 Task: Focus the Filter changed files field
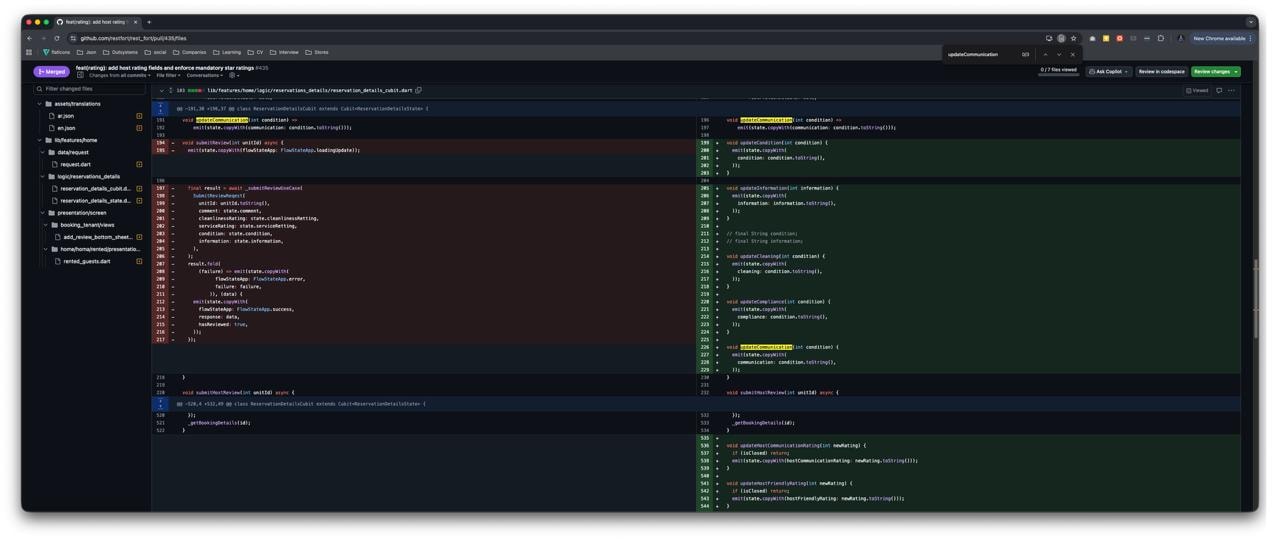click(x=90, y=89)
